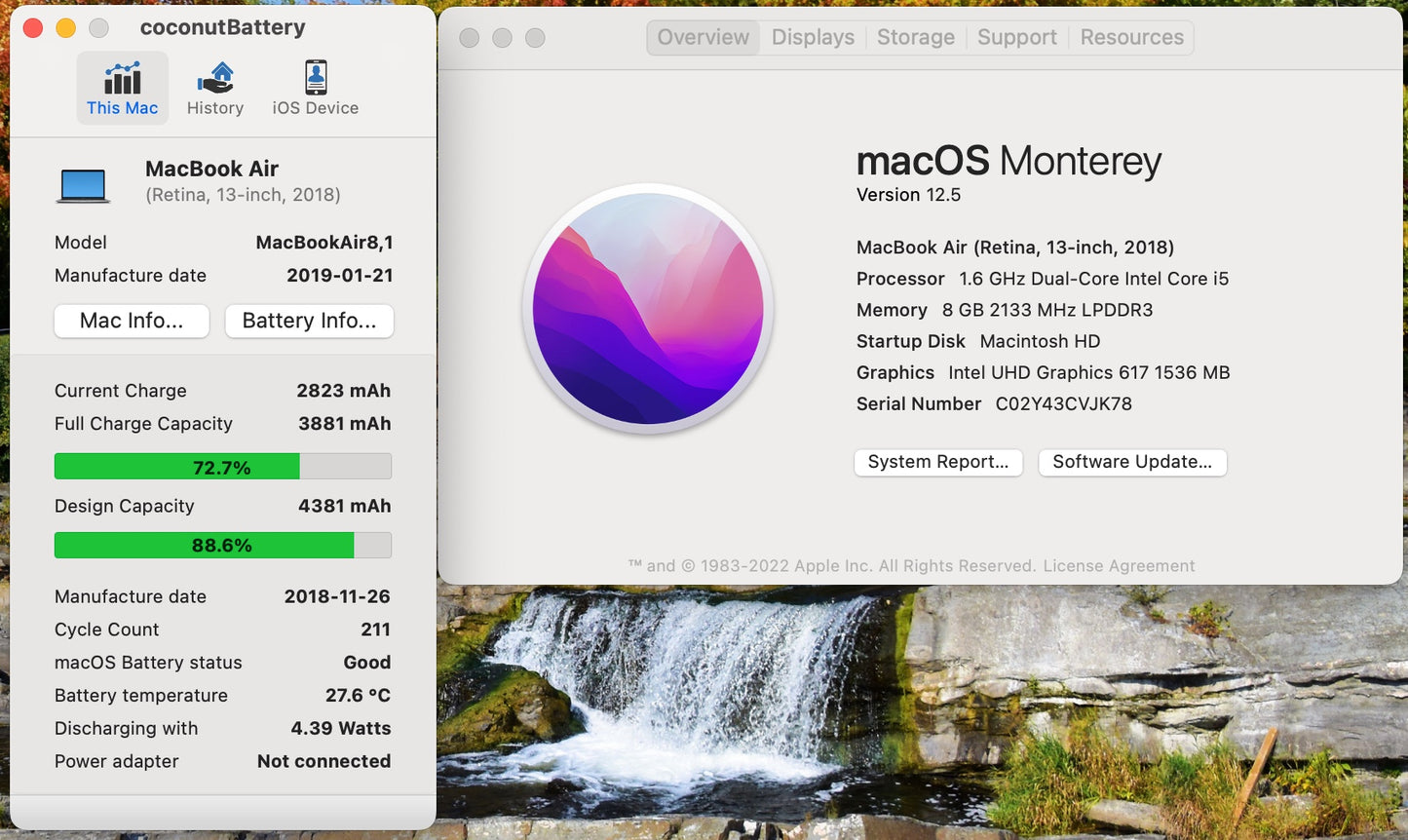
Task: Open the Support tab
Action: pos(1016,38)
